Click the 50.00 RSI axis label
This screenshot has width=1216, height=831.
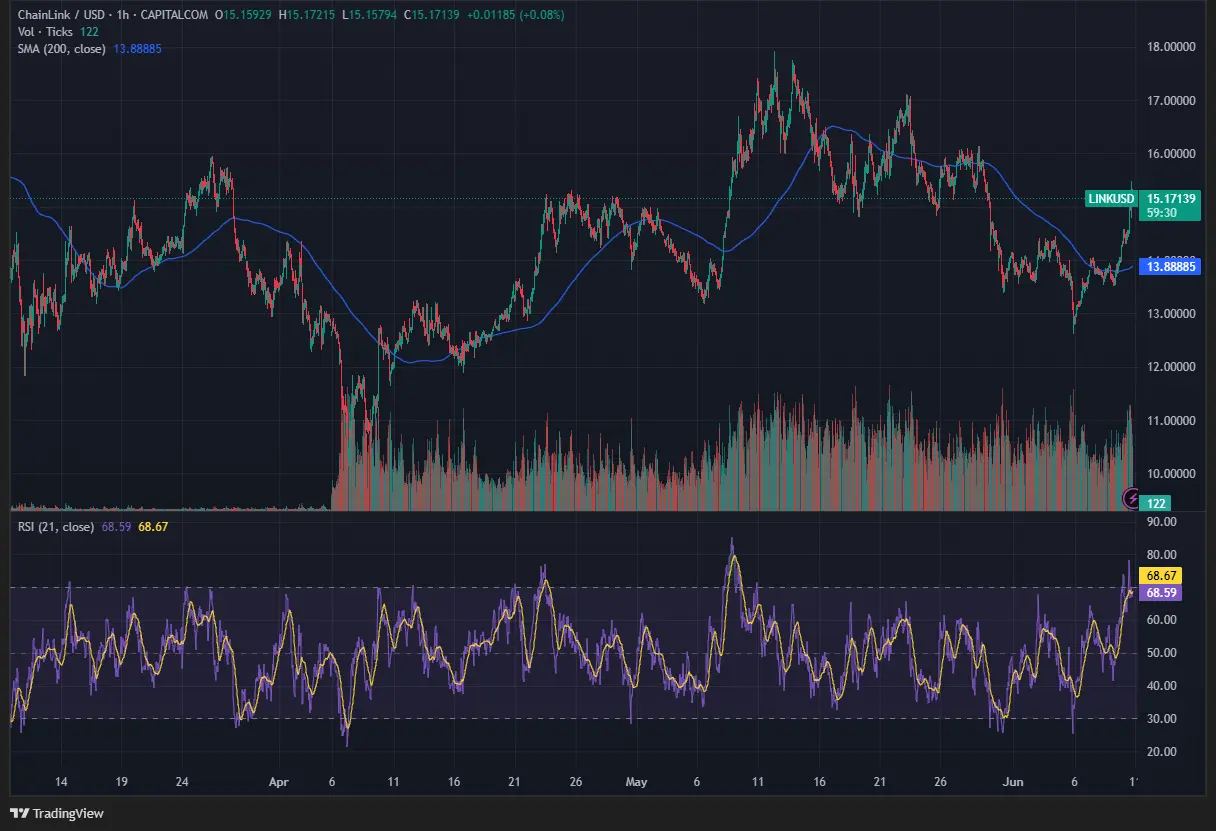[x=1161, y=653]
